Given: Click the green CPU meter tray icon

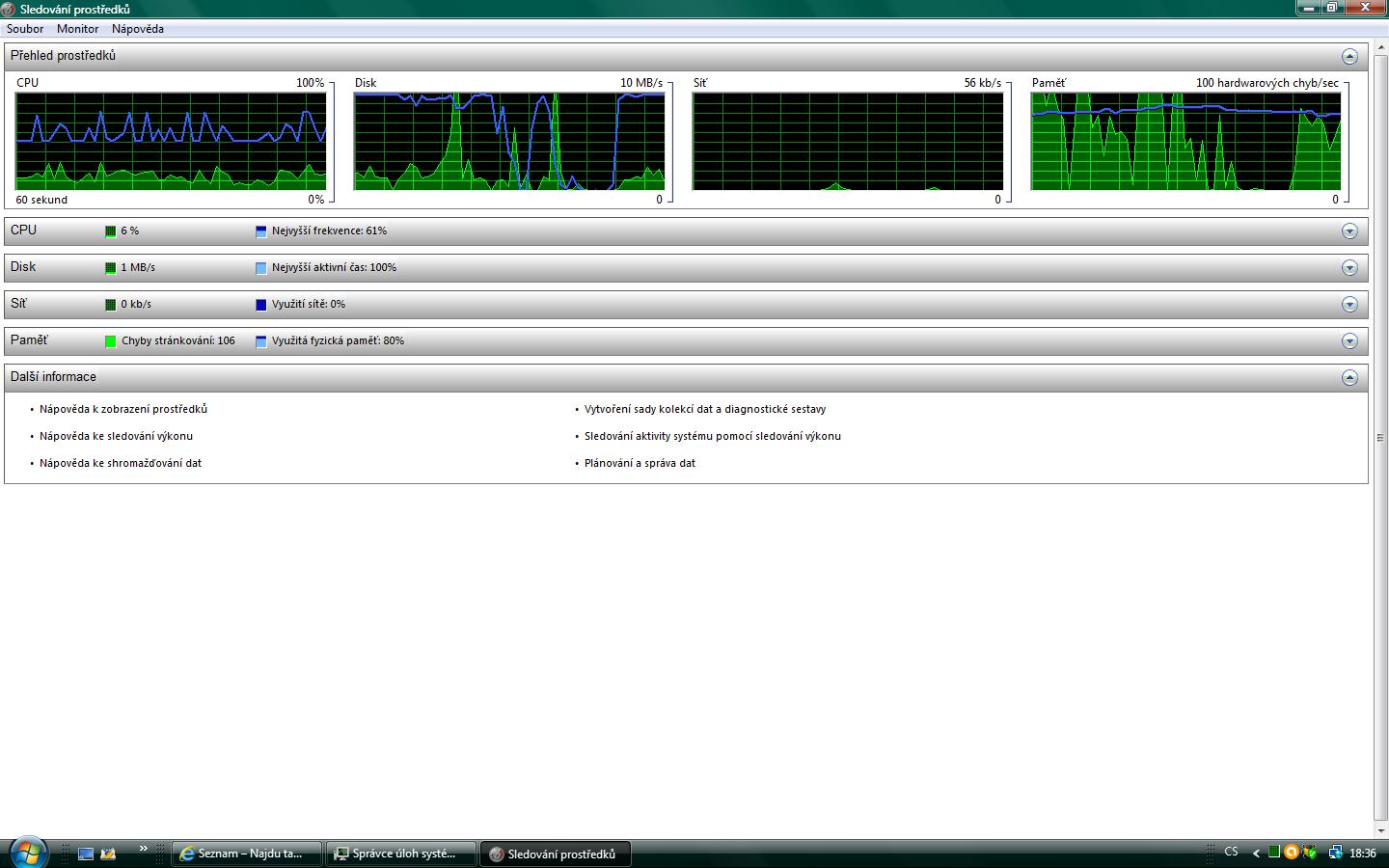Looking at the screenshot, I should (1274, 853).
